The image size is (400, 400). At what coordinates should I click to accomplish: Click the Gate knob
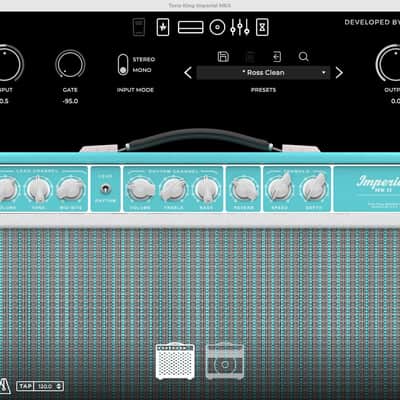[x=70, y=64]
